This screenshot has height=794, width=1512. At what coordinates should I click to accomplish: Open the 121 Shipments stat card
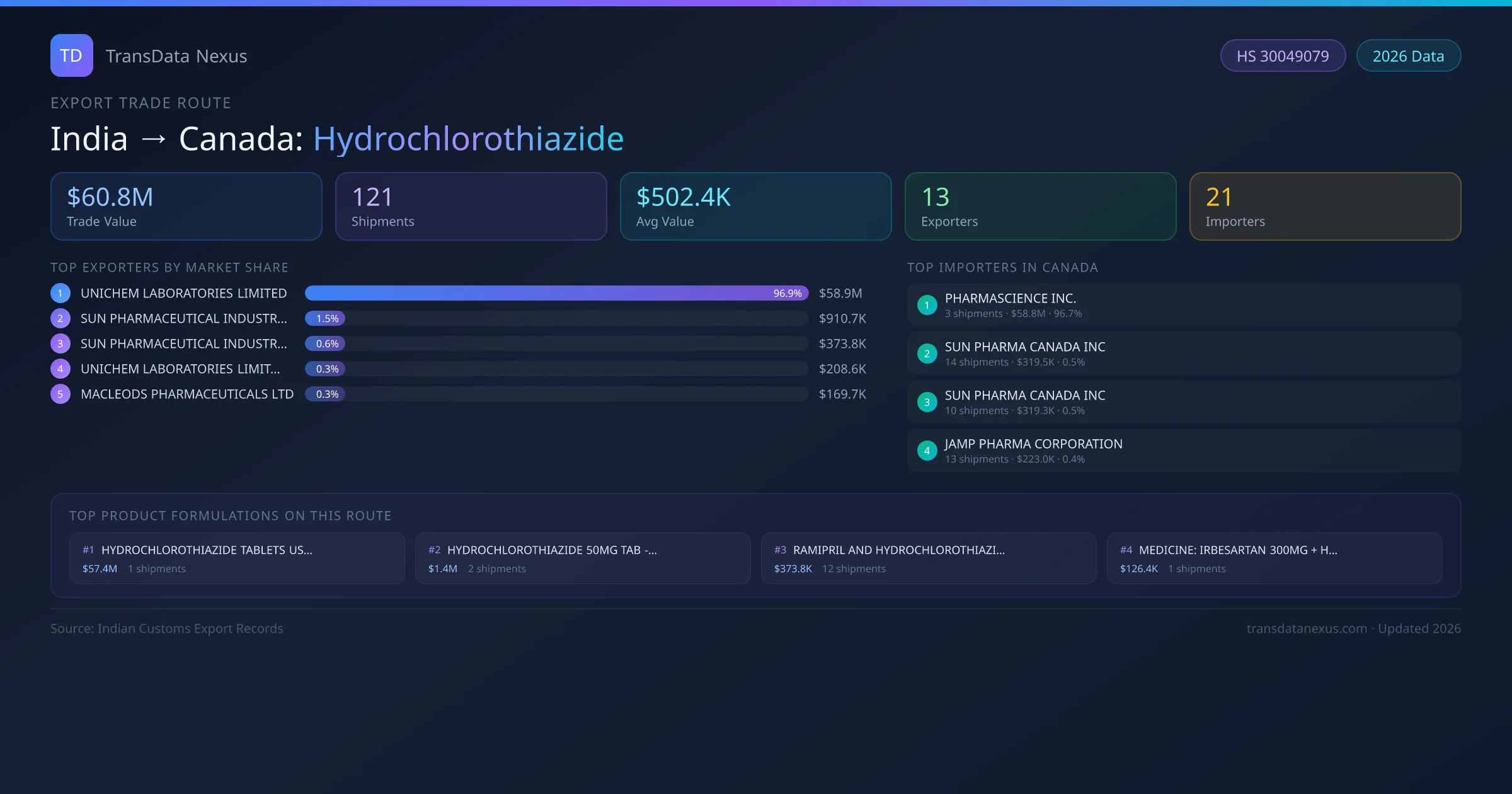[471, 207]
